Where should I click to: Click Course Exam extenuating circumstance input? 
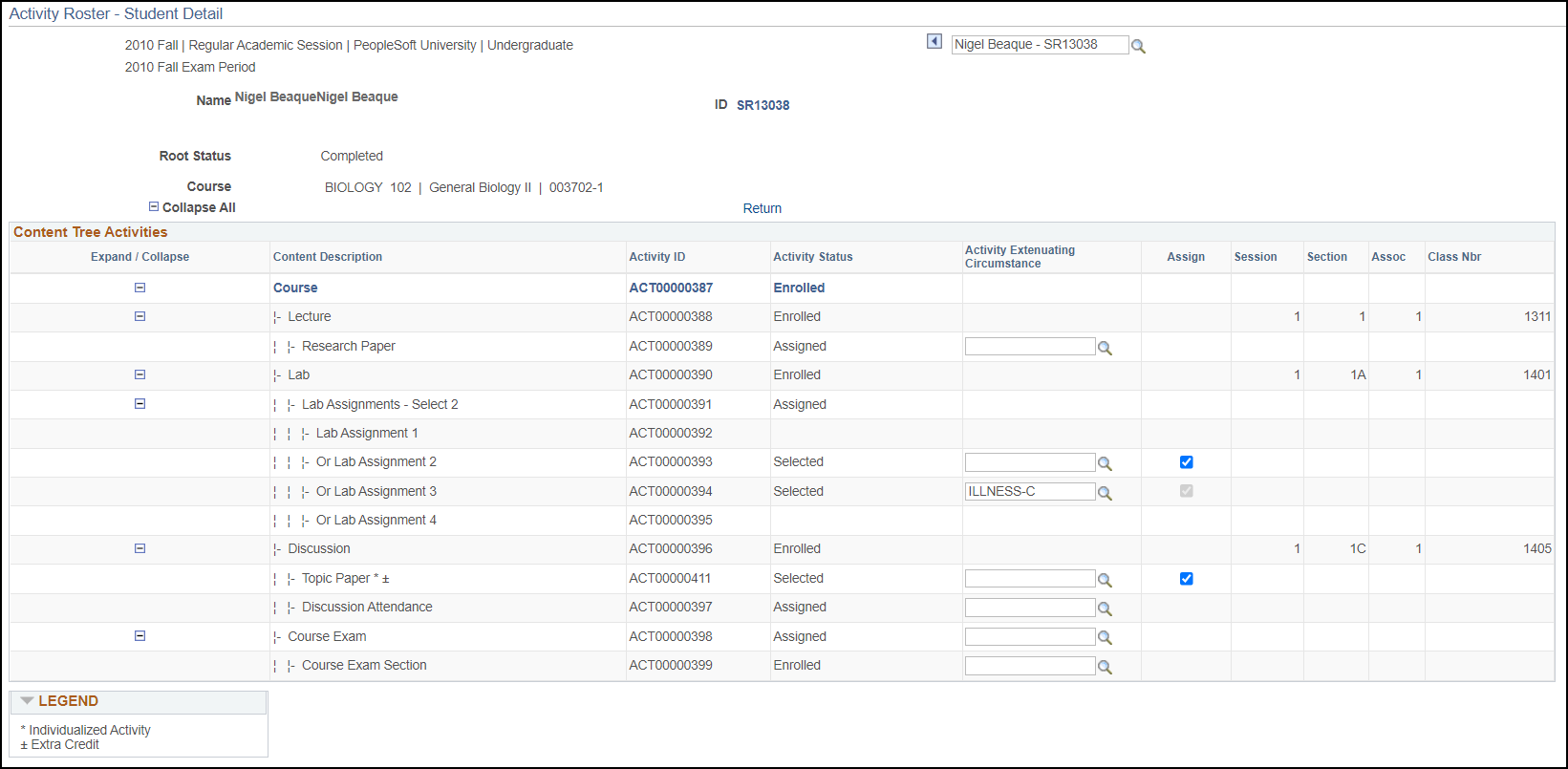1030,636
